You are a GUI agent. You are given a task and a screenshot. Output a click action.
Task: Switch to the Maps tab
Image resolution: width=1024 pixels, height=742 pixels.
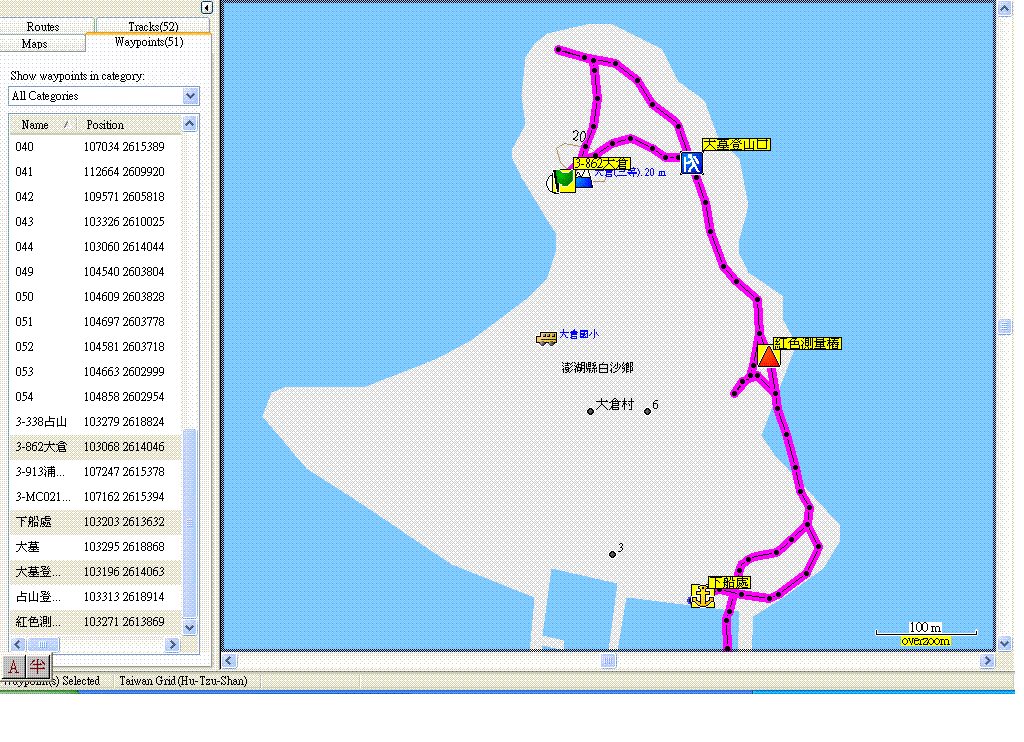(35, 44)
